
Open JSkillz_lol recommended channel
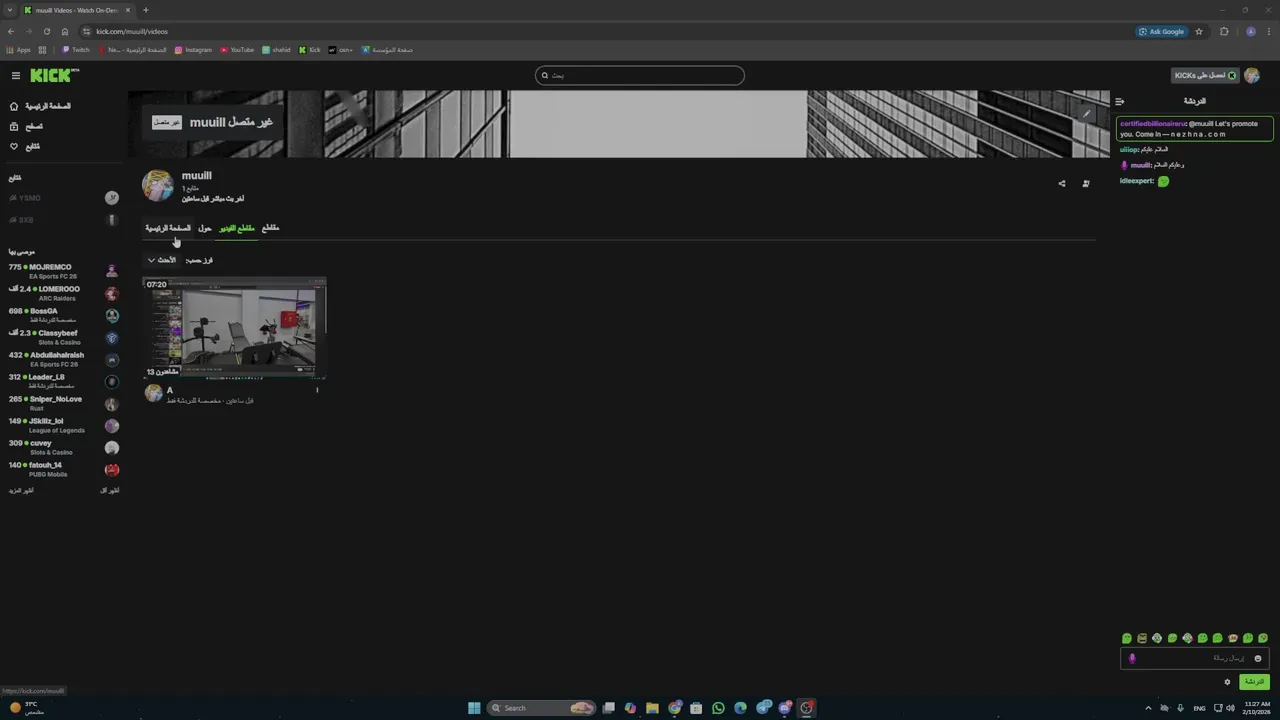click(x=64, y=425)
